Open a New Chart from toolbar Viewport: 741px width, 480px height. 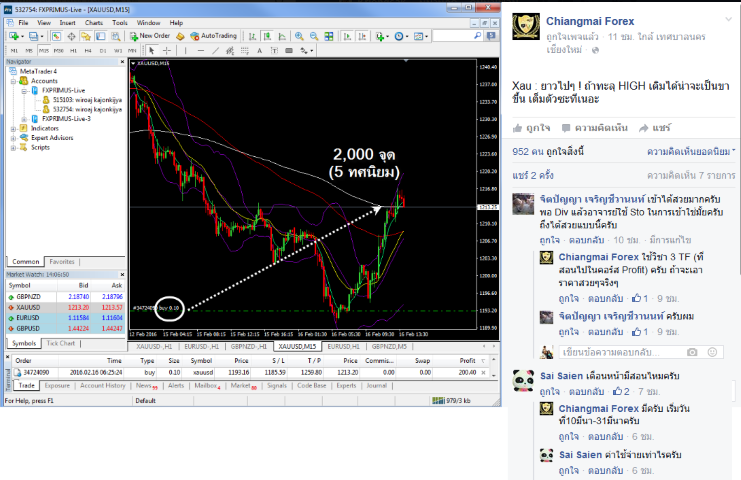coord(14,36)
